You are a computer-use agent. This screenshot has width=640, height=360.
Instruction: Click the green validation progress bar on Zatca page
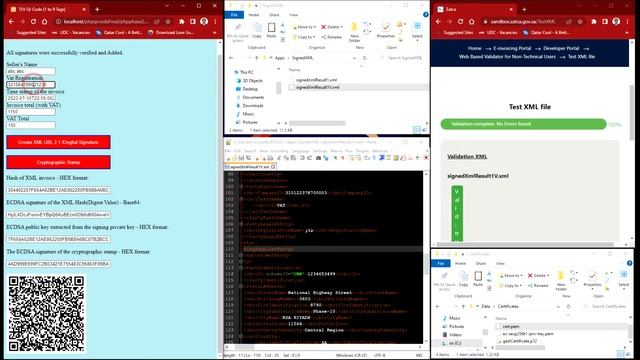tap(524, 124)
